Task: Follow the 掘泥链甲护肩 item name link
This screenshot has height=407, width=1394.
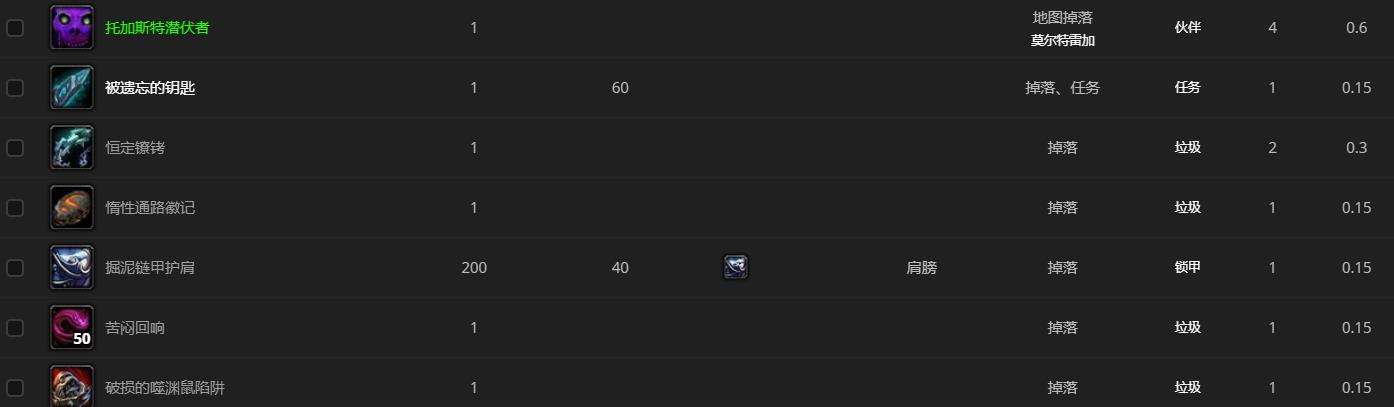Action: coord(150,268)
